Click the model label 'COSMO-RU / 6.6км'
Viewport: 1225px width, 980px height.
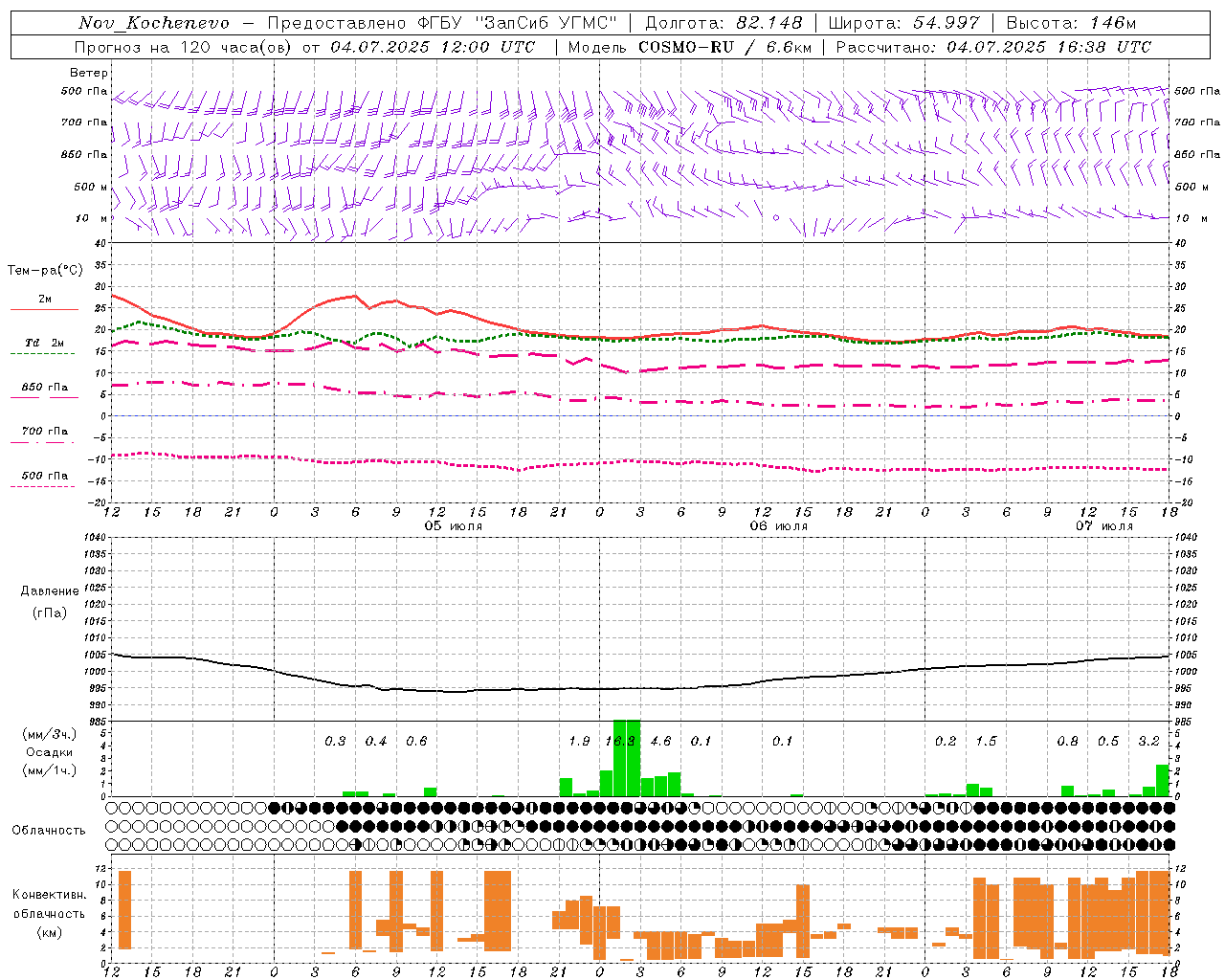724,47
